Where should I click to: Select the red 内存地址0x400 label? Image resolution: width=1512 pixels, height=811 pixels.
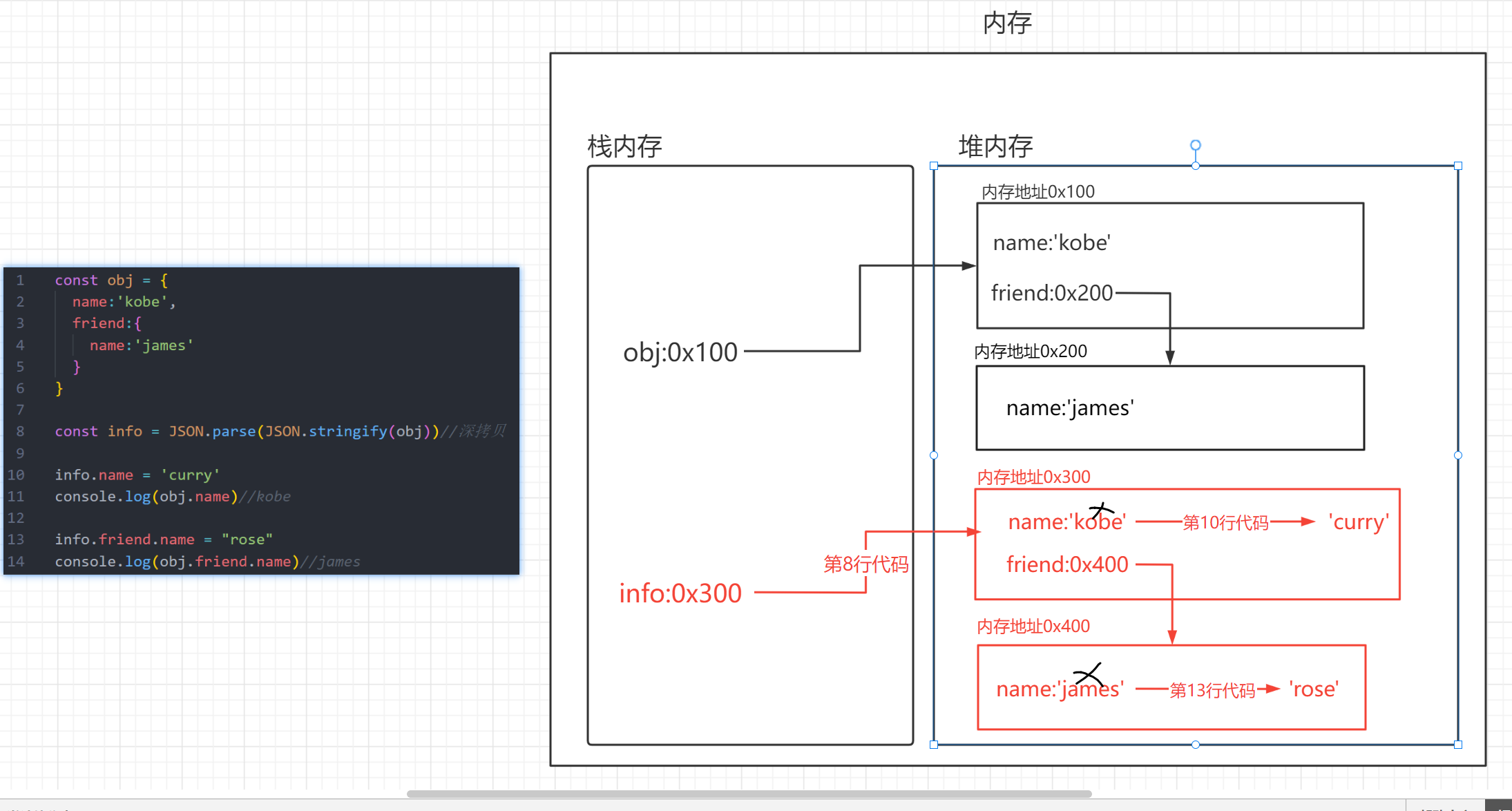tap(1033, 626)
